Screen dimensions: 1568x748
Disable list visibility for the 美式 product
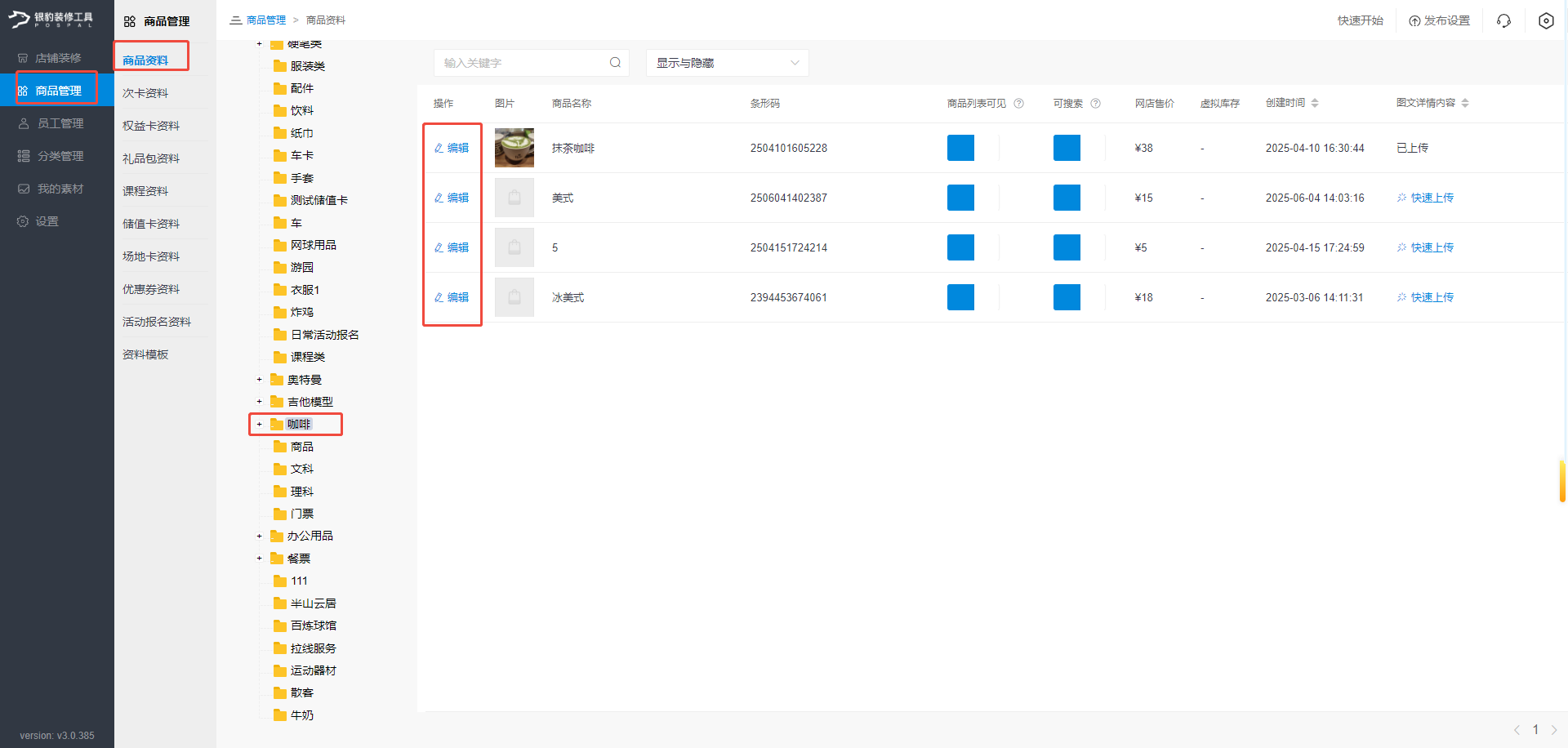click(960, 198)
